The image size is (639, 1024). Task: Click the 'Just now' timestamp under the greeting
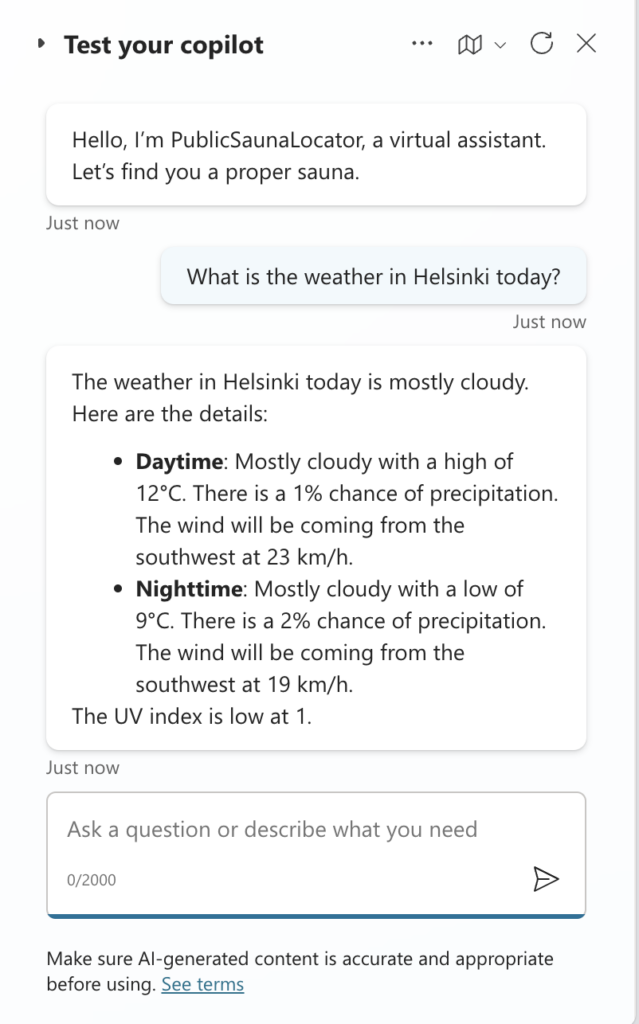click(x=83, y=223)
